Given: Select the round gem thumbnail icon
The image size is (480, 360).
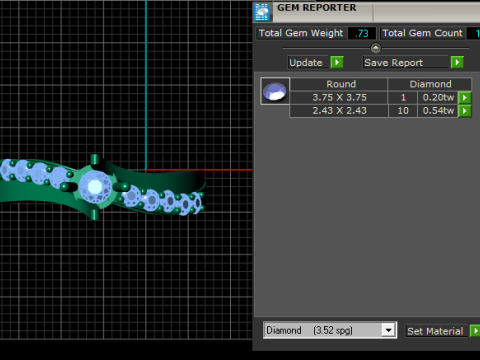Looking at the screenshot, I should (x=275, y=91).
